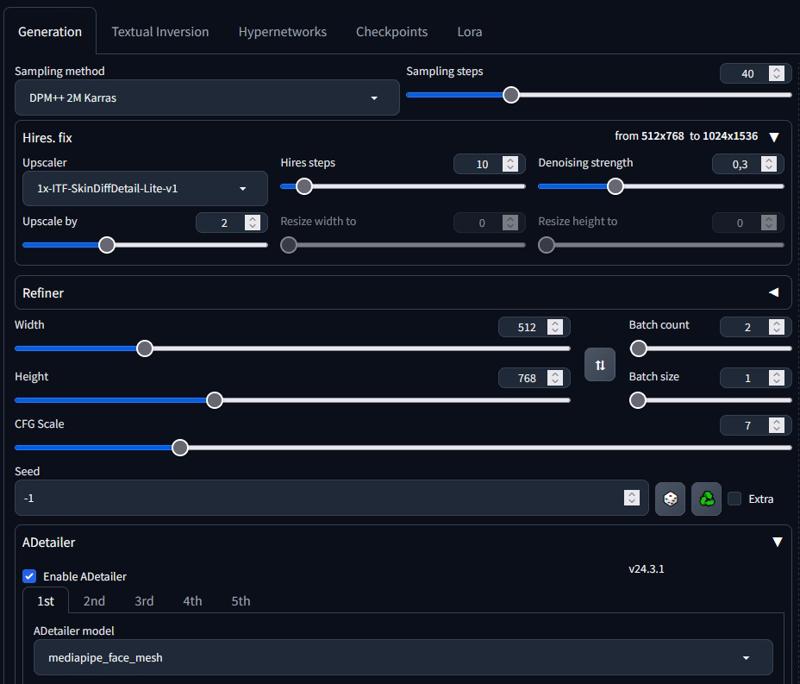The height and width of the screenshot is (684, 800).
Task: Collapse the Hires. fix section triangle
Action: 773,137
